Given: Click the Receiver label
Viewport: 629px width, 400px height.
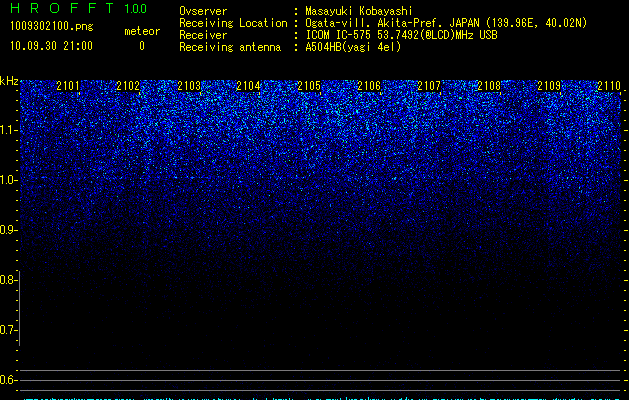Looking at the screenshot, I should (x=203, y=35).
